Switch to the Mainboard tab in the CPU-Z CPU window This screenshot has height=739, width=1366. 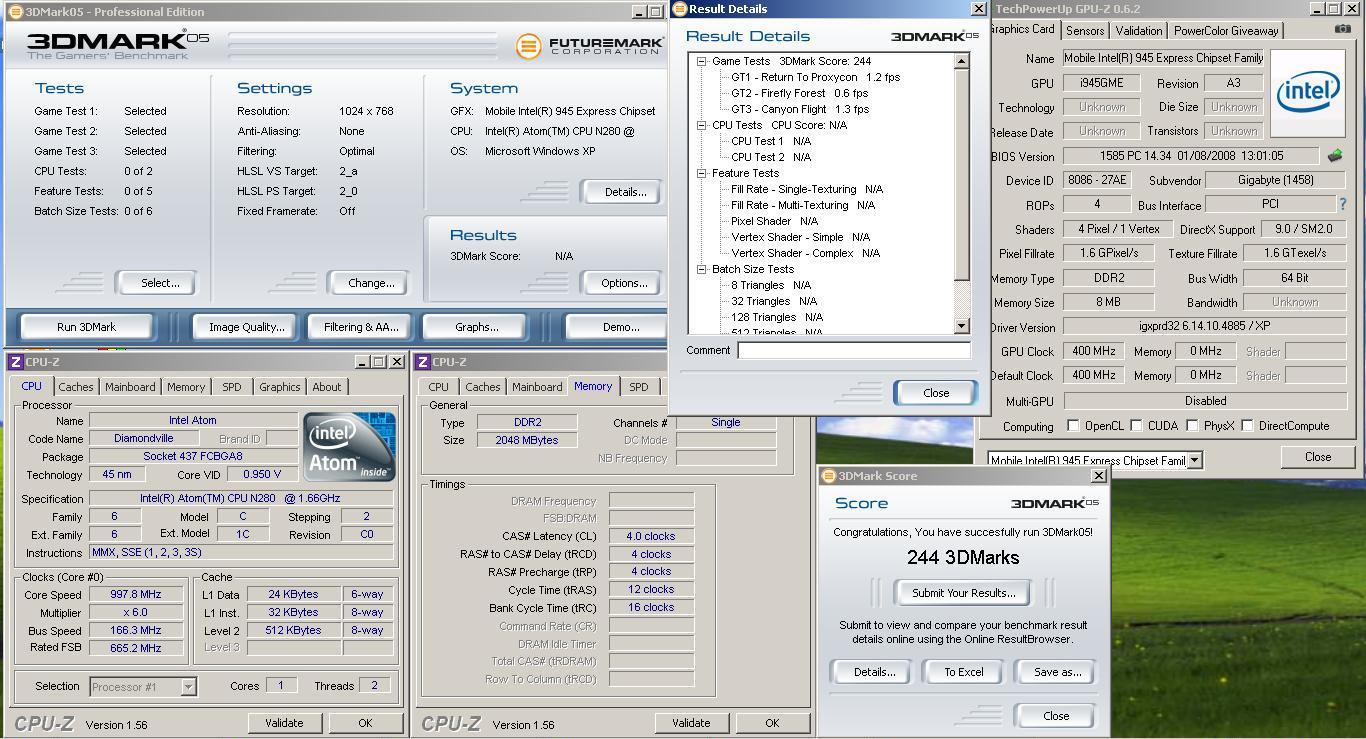[130, 387]
